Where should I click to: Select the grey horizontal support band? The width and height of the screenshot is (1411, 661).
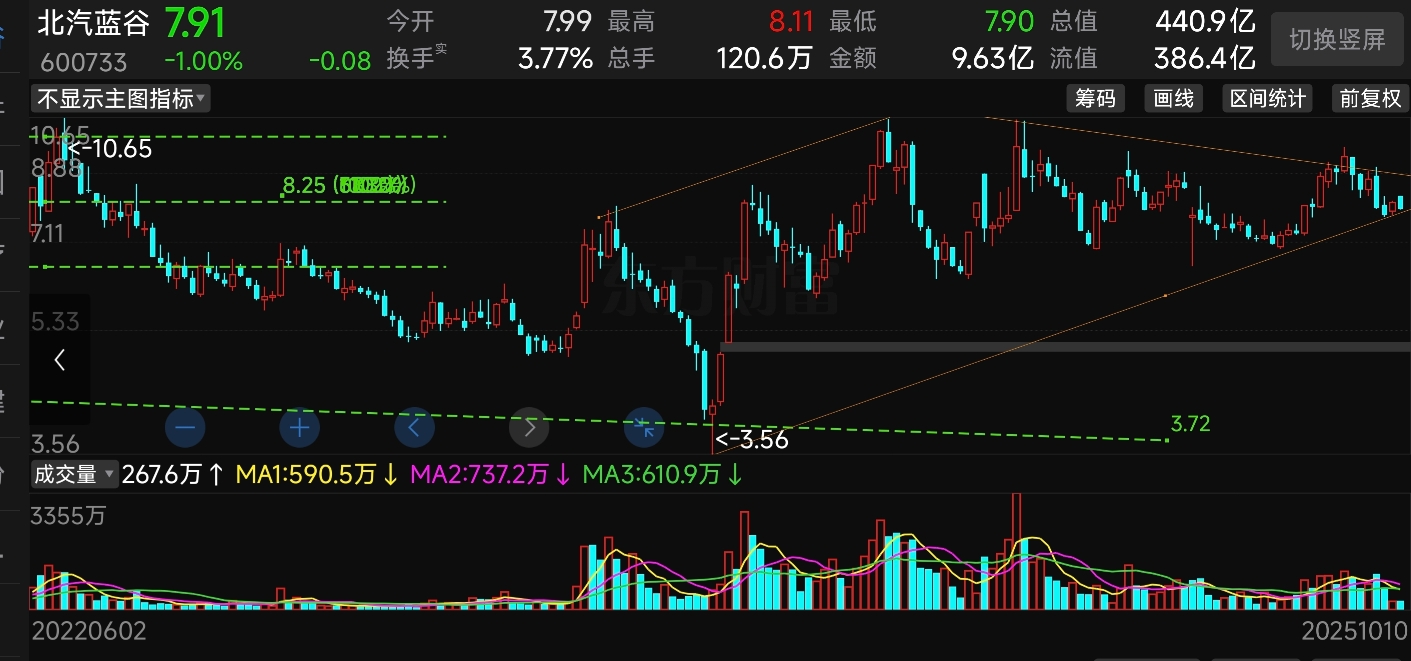pyautogui.click(x=1065, y=347)
